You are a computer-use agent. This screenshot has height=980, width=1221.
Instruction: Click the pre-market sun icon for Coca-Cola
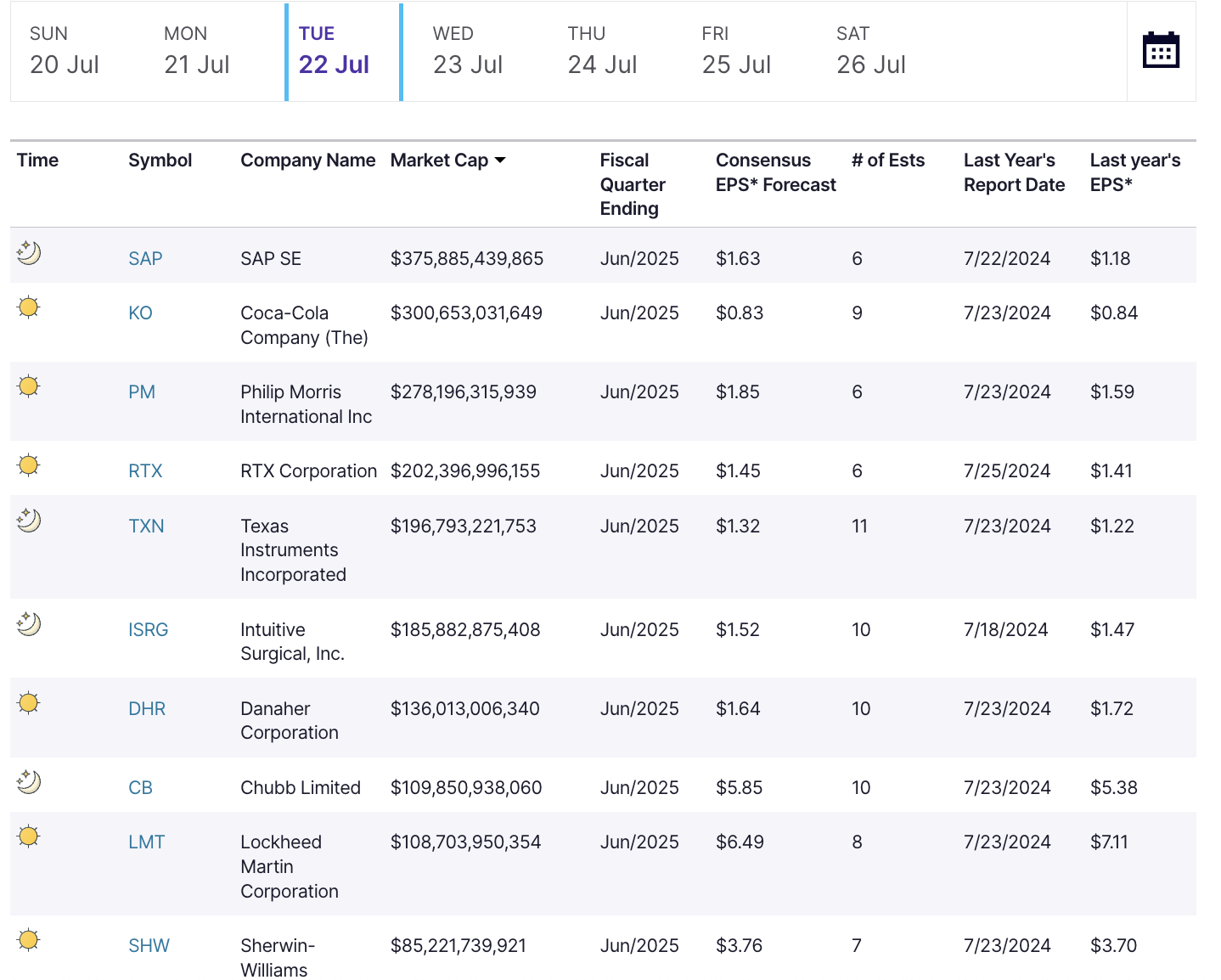click(x=29, y=307)
